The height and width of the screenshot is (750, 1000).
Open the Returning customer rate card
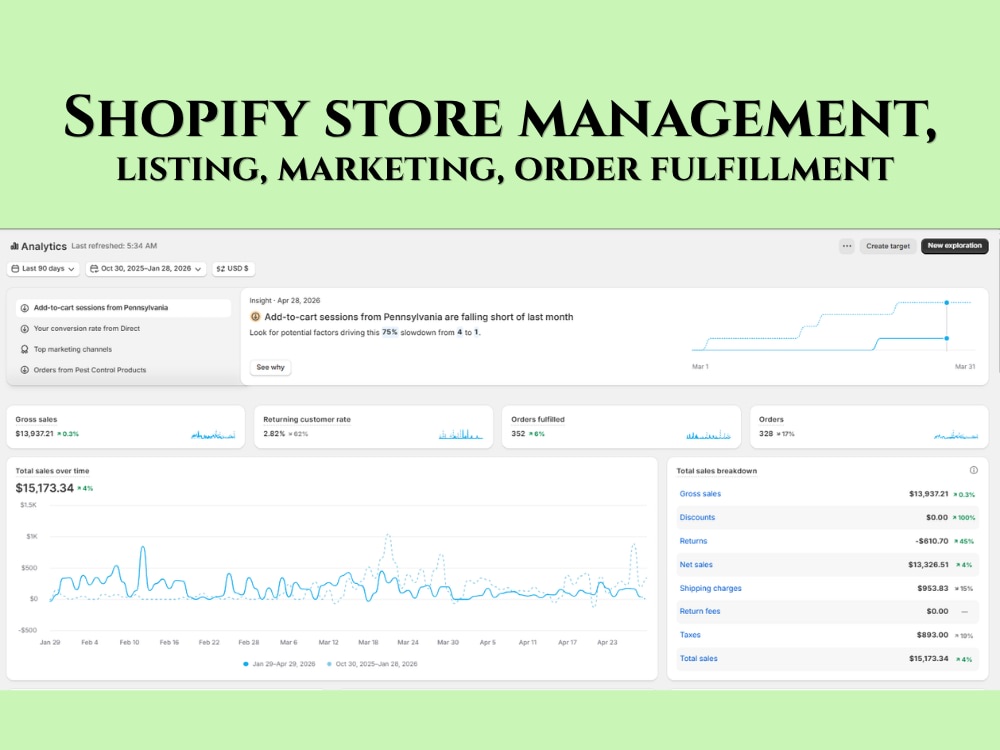click(374, 427)
